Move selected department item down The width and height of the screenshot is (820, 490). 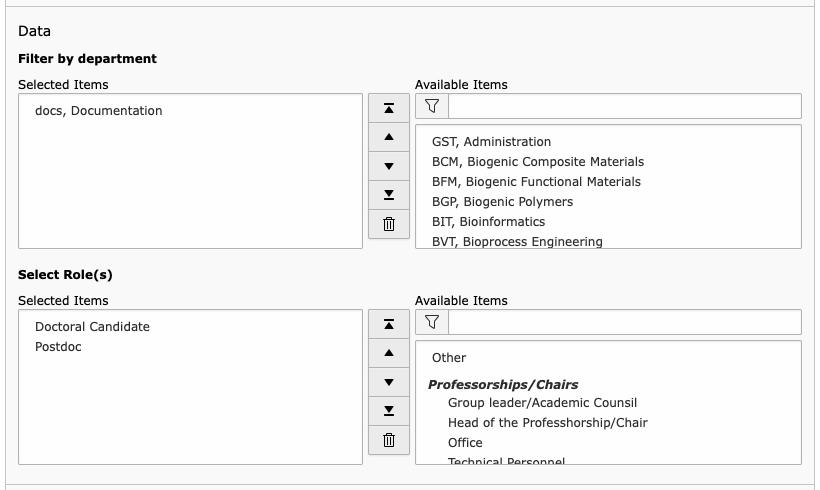click(x=389, y=166)
